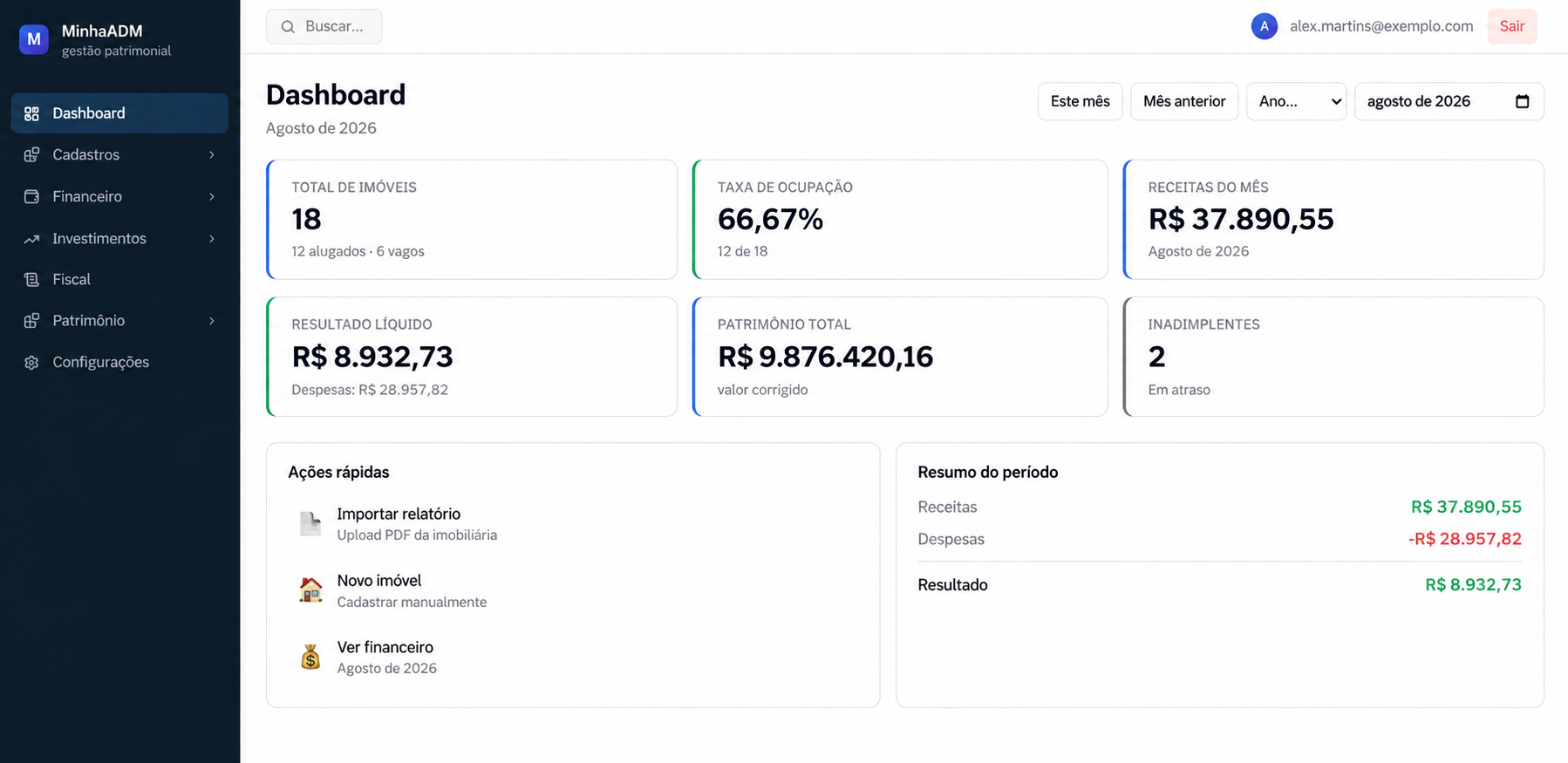Screen dimensions: 1568x763
Task: Click the Importar relatório document icon
Action: coord(310,524)
